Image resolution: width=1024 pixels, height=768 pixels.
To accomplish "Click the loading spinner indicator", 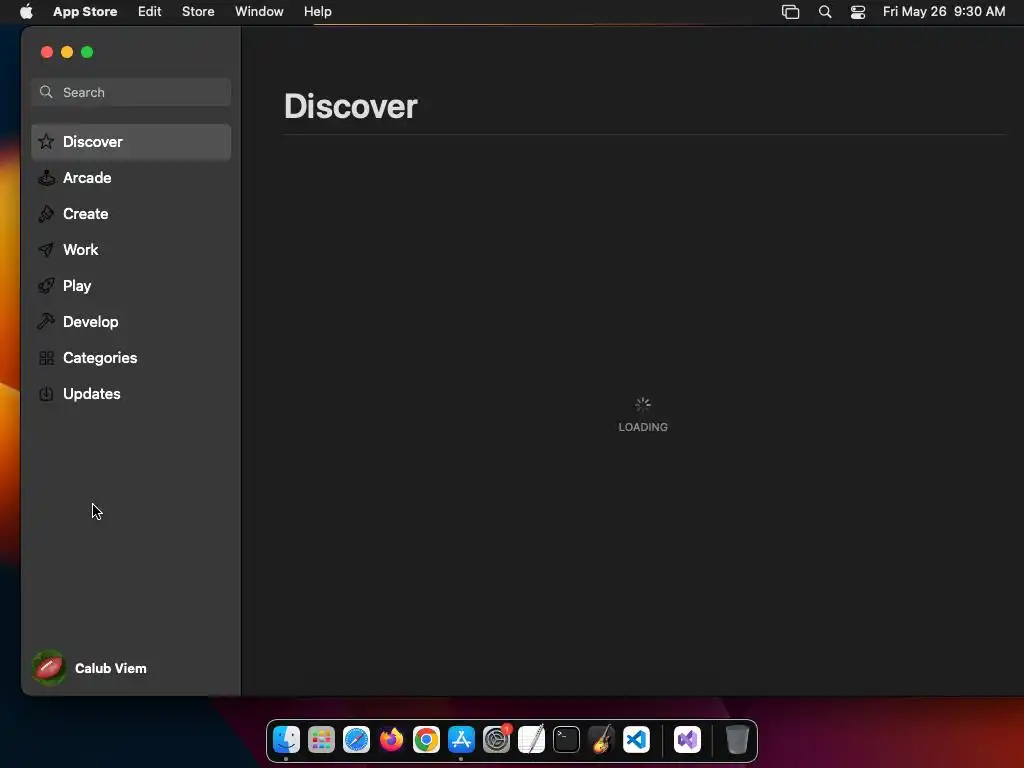I will coord(643,404).
